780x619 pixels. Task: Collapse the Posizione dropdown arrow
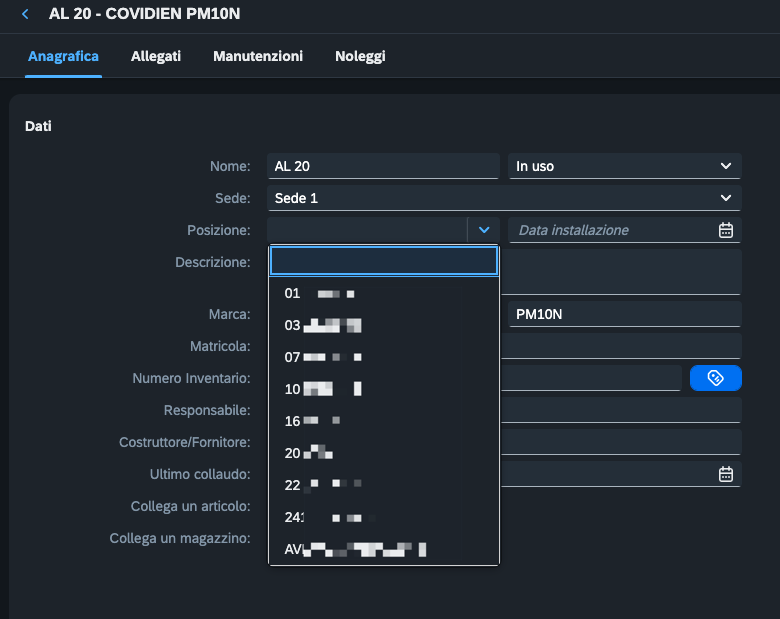click(x=483, y=230)
